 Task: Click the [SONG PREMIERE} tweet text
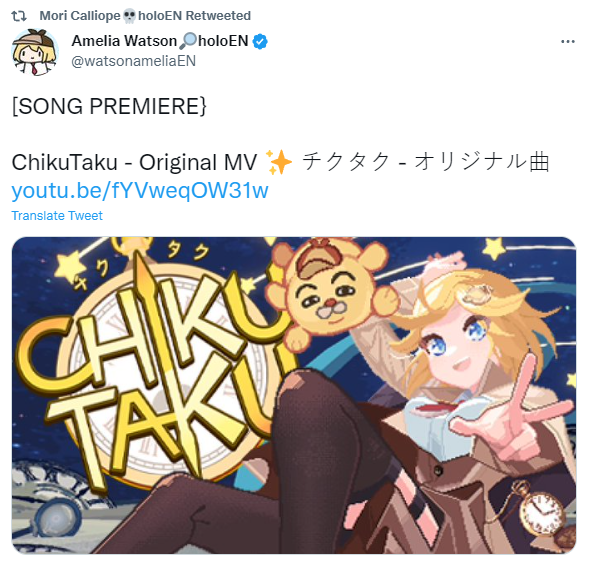pyautogui.click(x=109, y=106)
